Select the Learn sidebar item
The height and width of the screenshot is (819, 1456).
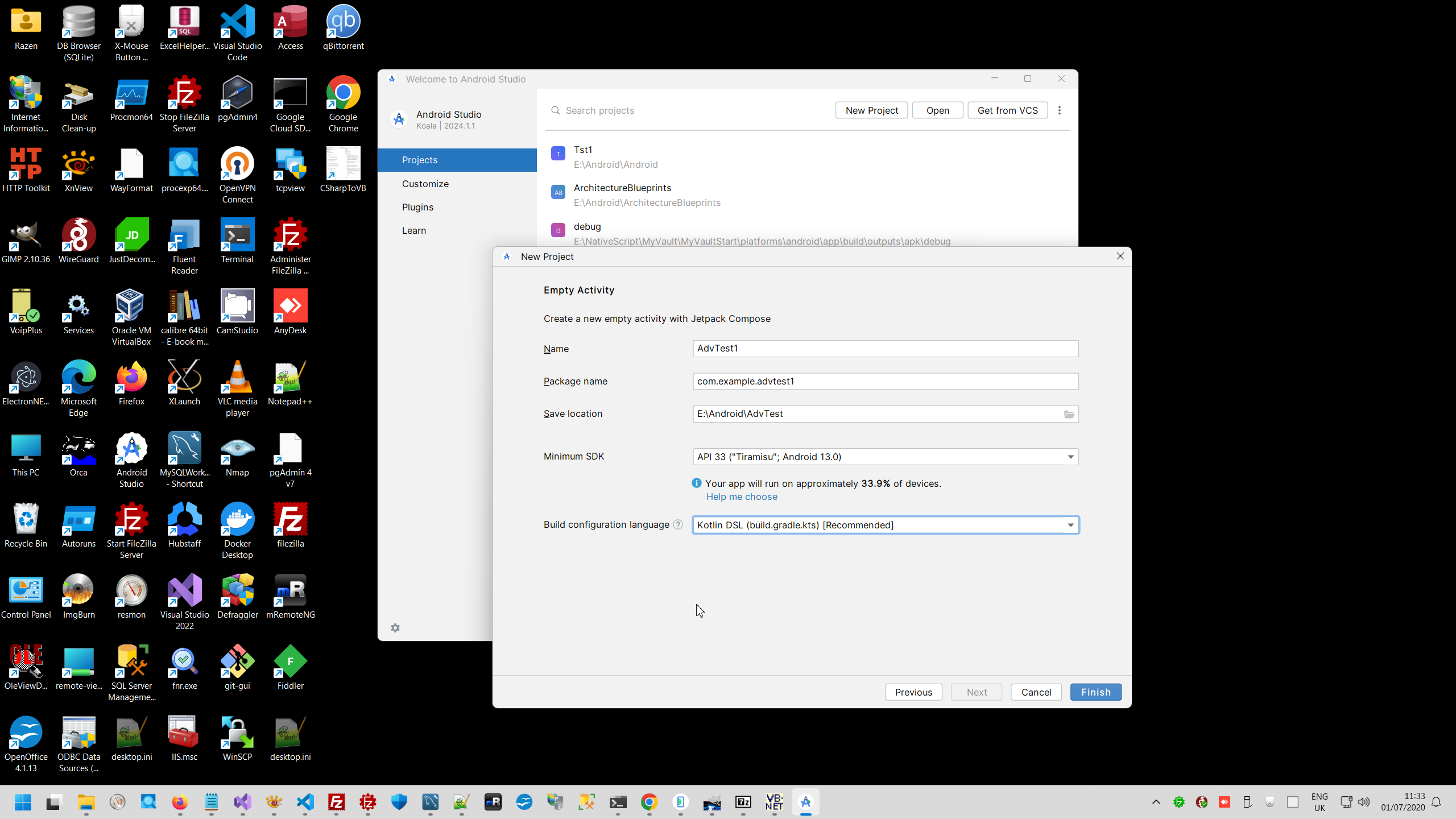pyautogui.click(x=413, y=230)
